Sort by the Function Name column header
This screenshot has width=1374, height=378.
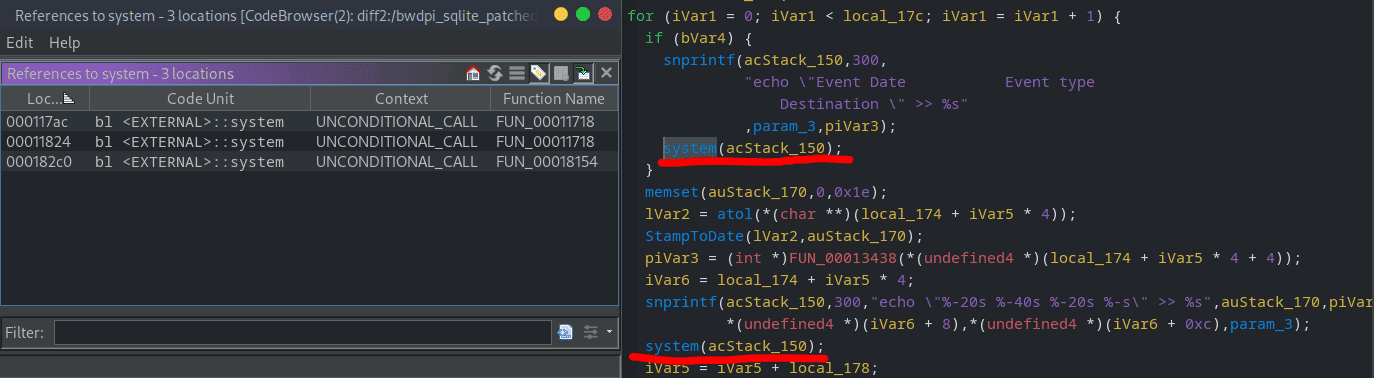click(554, 99)
